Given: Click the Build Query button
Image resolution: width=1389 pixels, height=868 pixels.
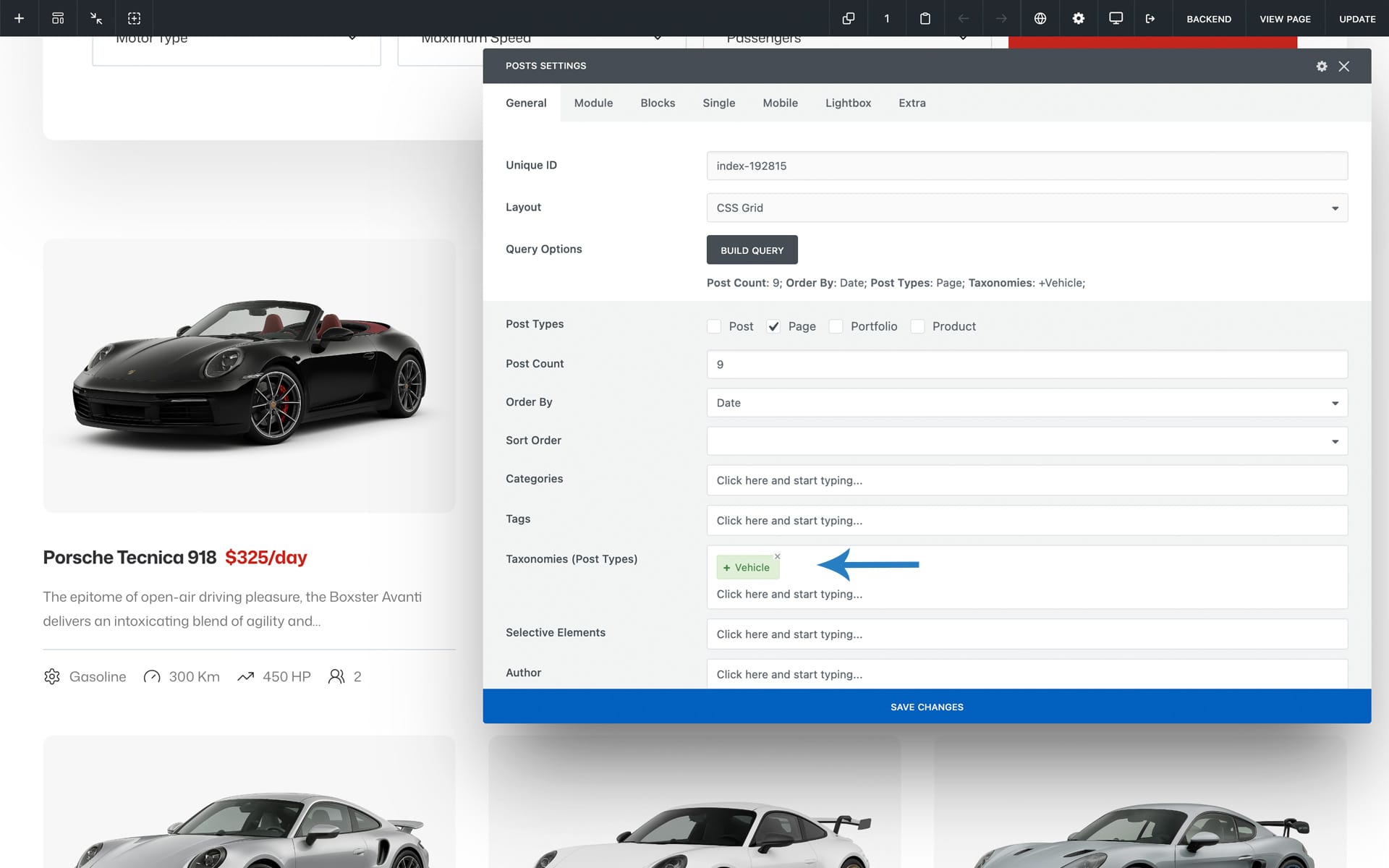Looking at the screenshot, I should [752, 250].
